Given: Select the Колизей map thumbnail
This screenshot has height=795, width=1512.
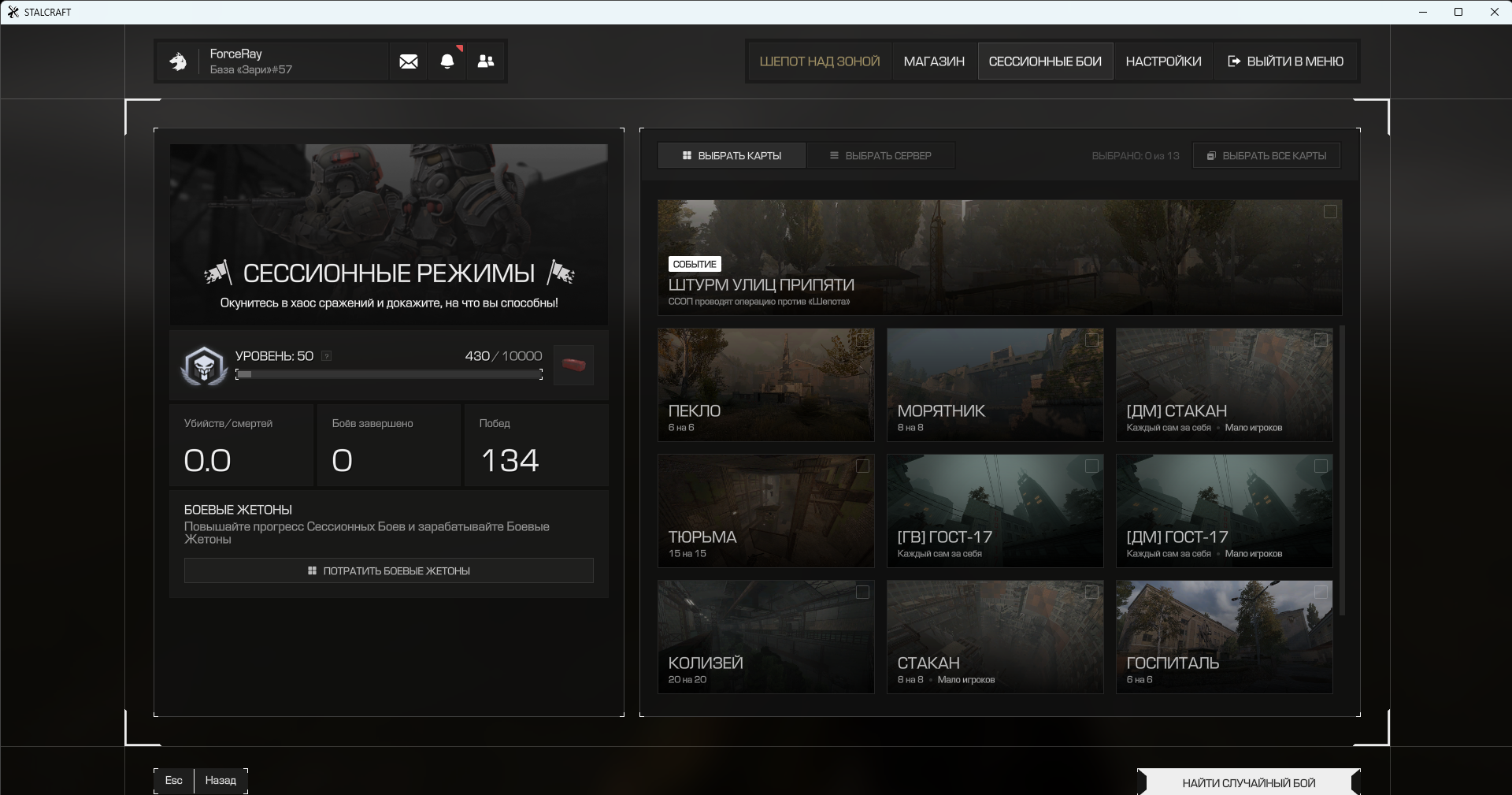Looking at the screenshot, I should pyautogui.click(x=766, y=637).
